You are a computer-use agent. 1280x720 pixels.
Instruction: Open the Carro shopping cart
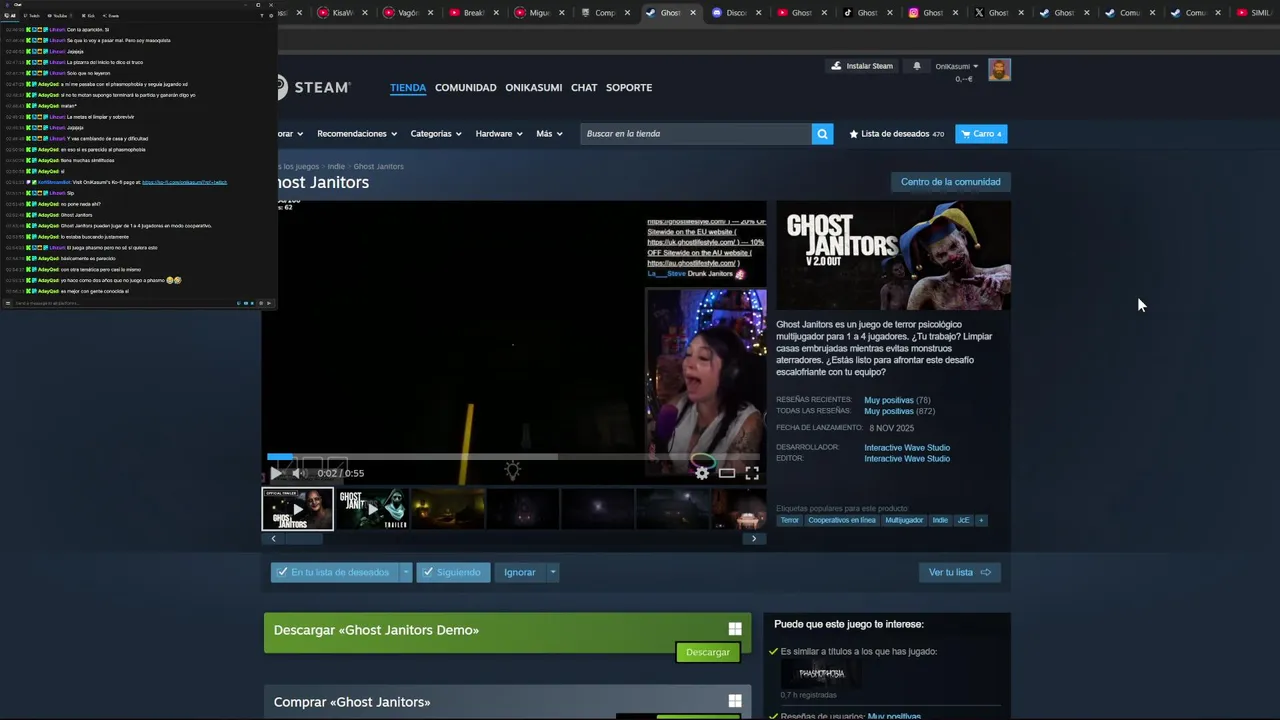[x=981, y=134]
